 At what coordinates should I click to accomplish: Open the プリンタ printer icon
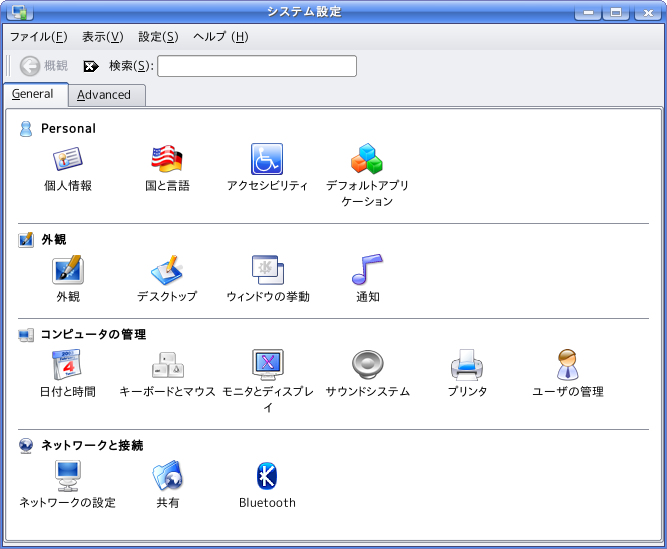coord(467,364)
